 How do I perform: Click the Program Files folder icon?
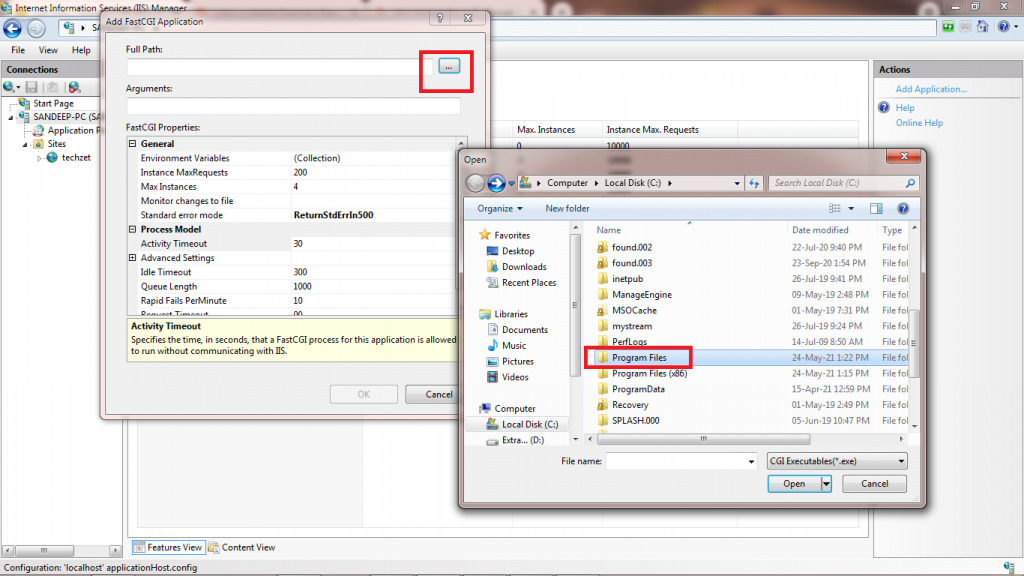coord(602,357)
